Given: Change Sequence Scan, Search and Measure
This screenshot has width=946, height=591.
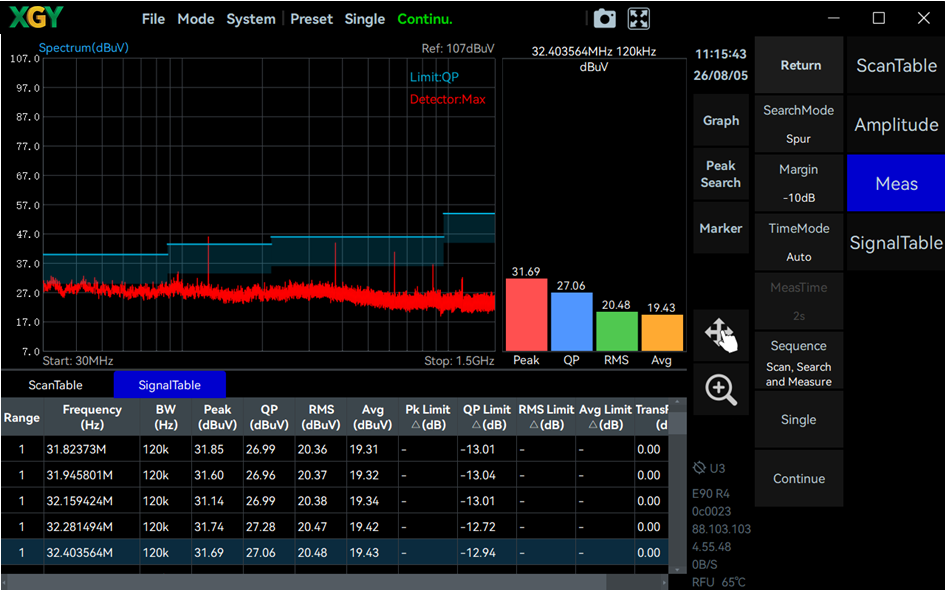Looking at the screenshot, I should (799, 361).
